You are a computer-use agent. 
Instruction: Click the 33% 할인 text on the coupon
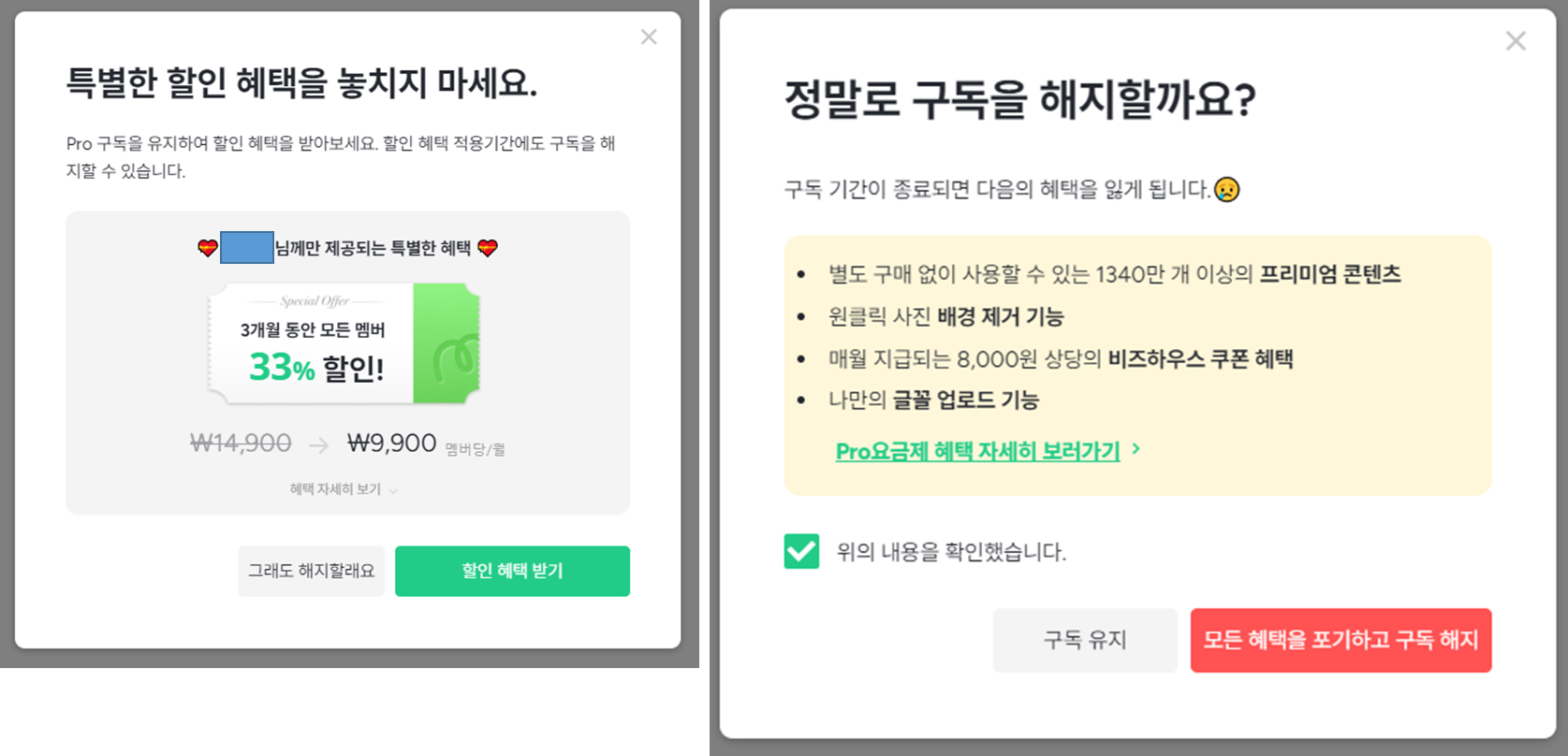(316, 368)
